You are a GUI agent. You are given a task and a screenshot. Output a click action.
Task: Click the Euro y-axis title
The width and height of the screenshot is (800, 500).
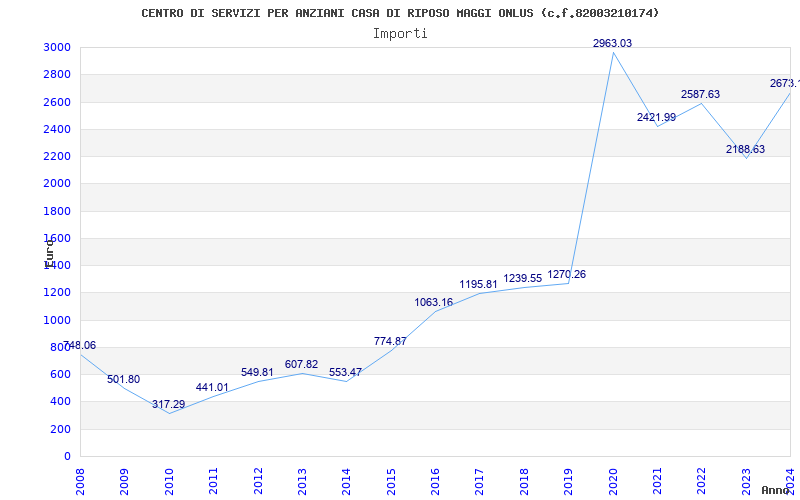(48, 254)
